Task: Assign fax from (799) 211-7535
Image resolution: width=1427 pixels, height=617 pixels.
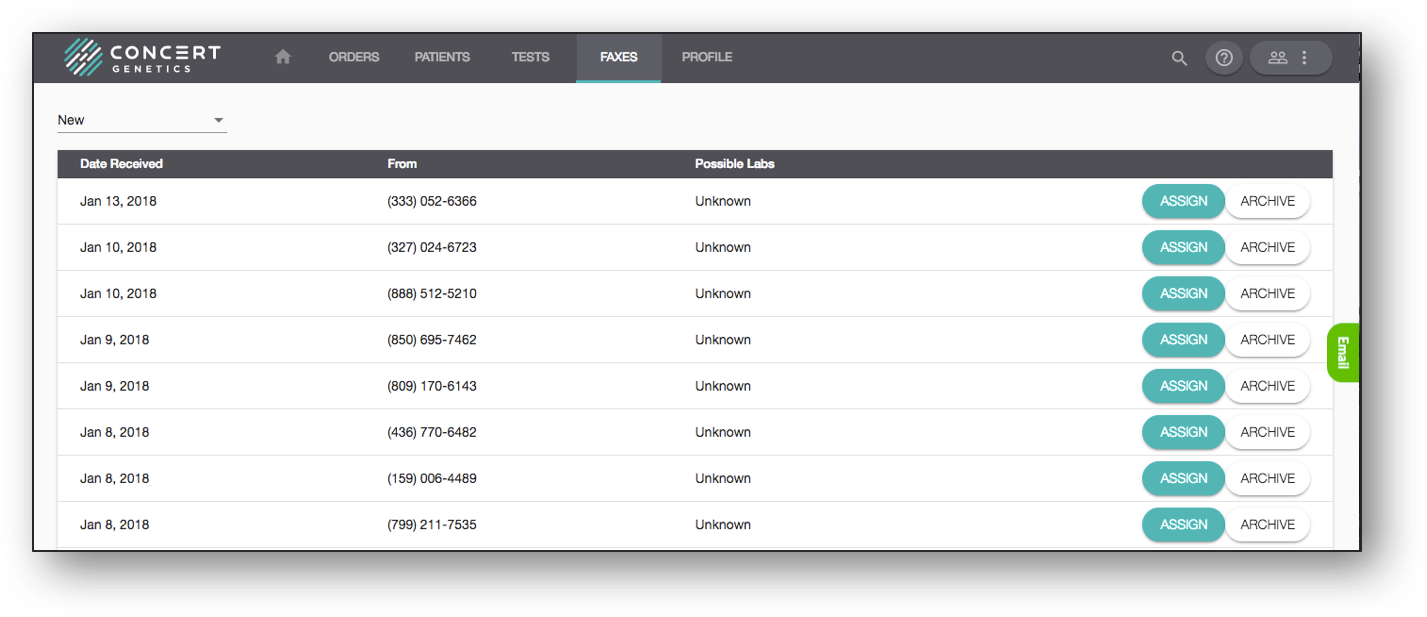Action: [x=1183, y=524]
